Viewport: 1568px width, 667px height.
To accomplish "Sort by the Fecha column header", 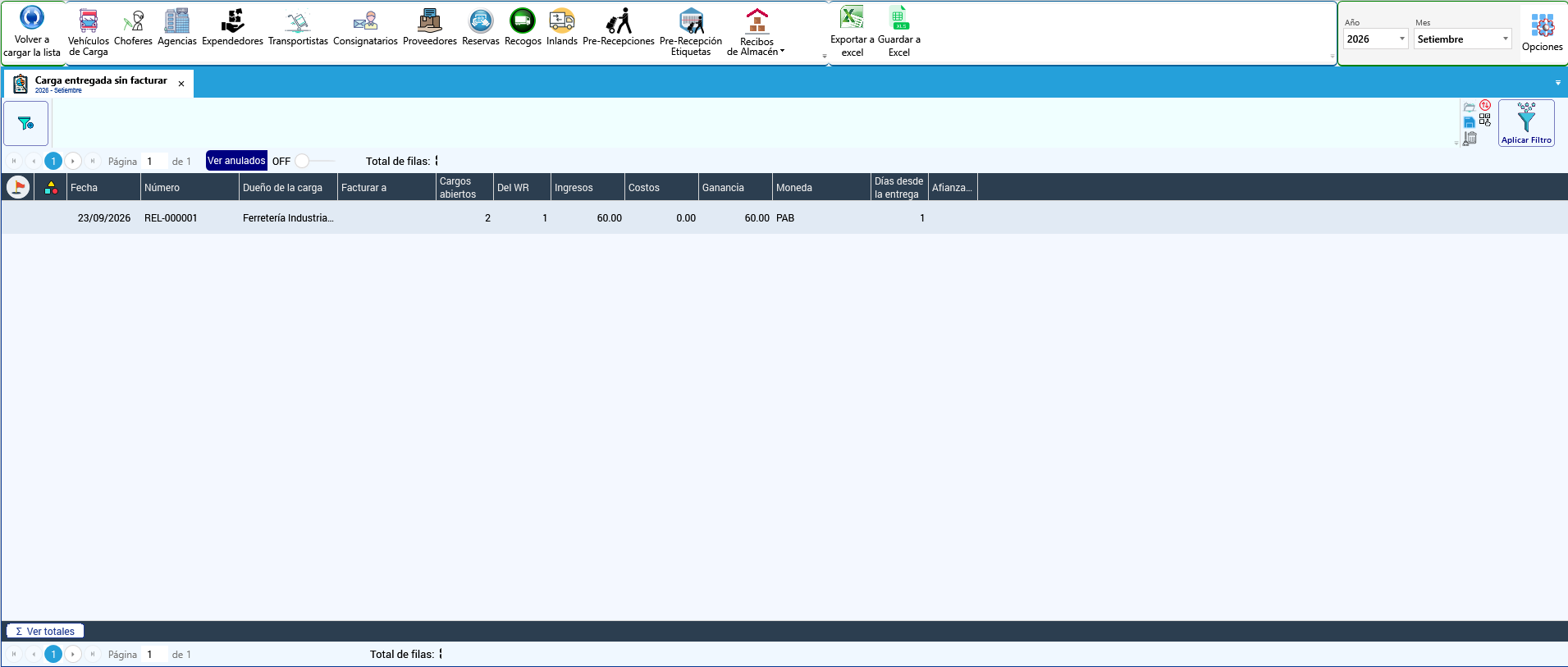I will tap(103, 187).
